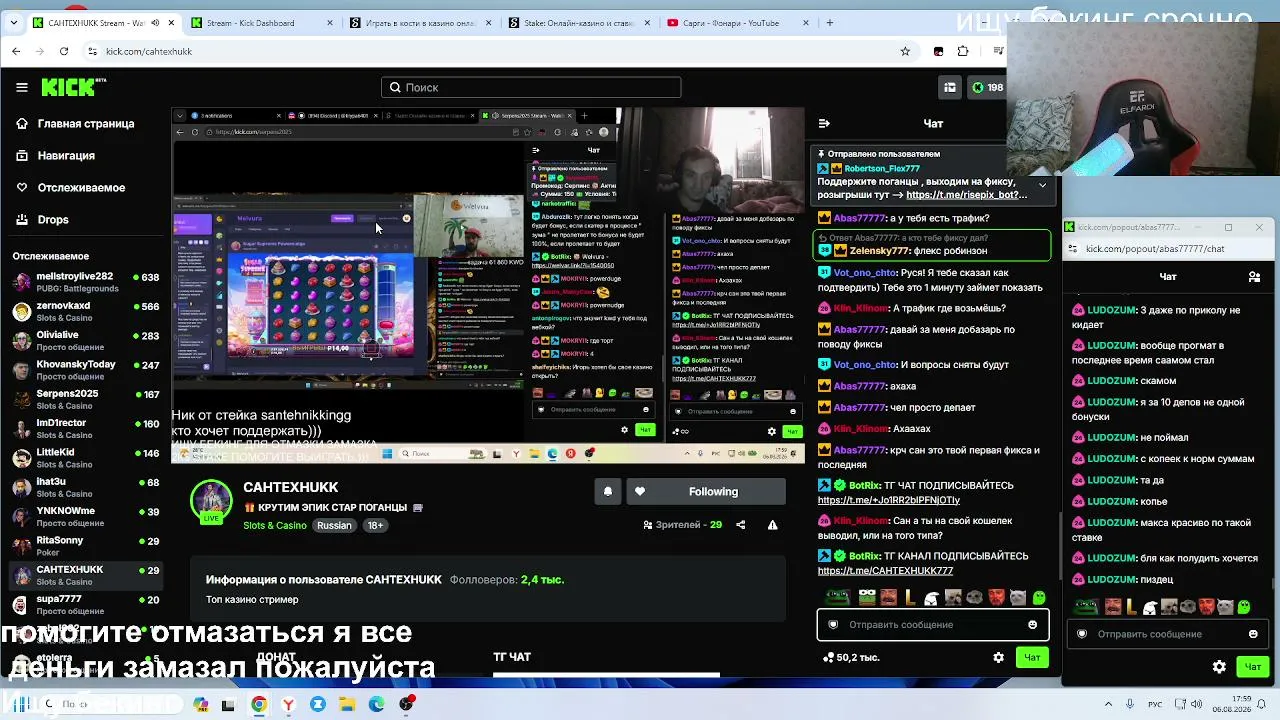
Task: Click the popout chat message input field
Action: click(1167, 634)
